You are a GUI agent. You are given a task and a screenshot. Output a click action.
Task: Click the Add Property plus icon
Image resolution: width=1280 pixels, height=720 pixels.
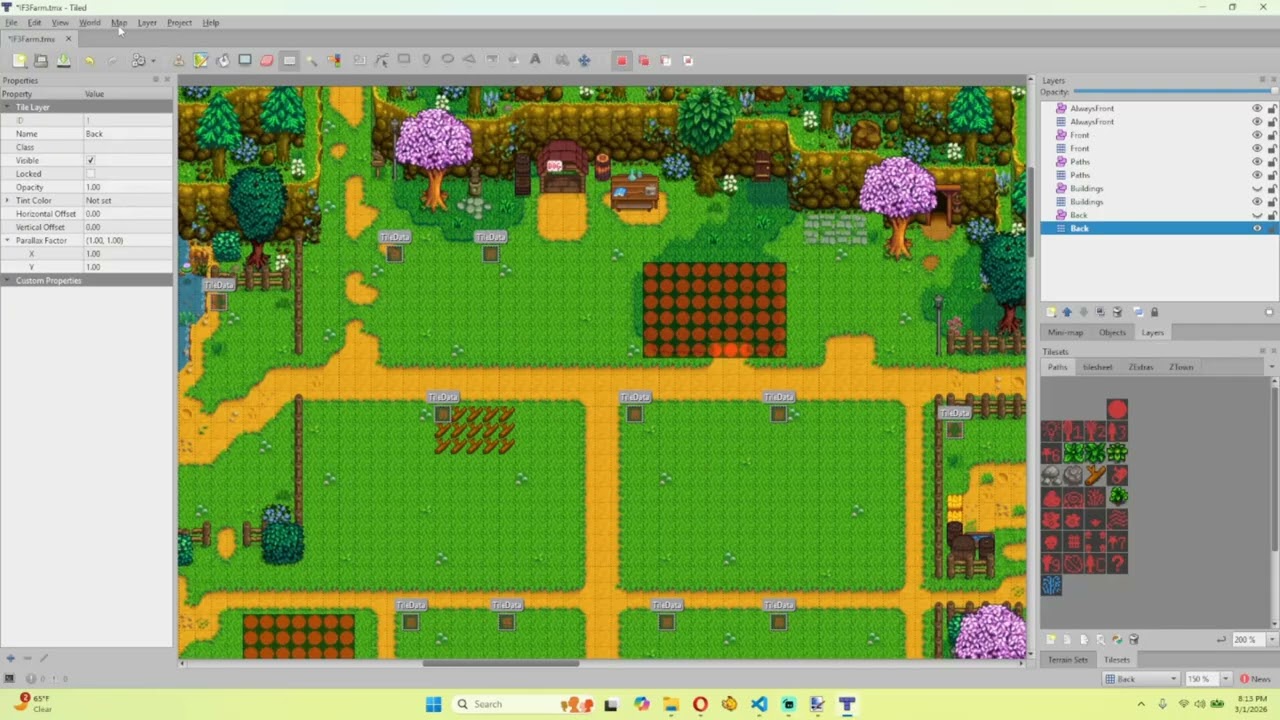tap(10, 658)
